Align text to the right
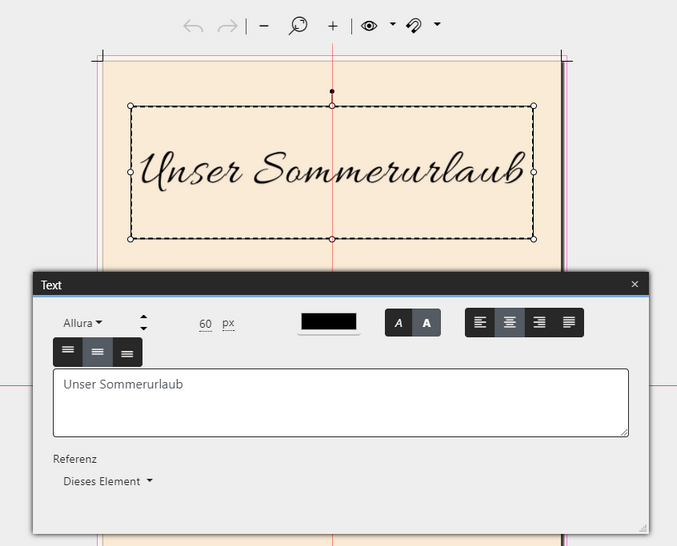Viewport: 677px width, 546px height. (x=539, y=322)
